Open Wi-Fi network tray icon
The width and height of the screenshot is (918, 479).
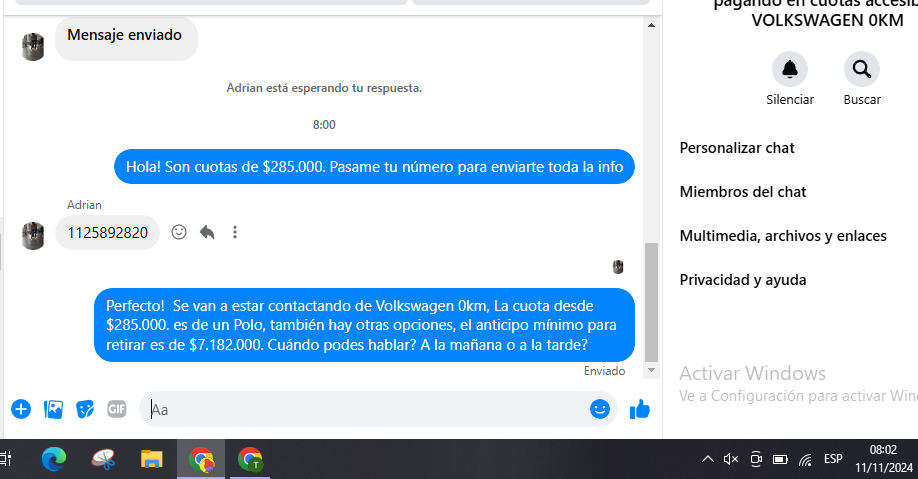coord(806,460)
